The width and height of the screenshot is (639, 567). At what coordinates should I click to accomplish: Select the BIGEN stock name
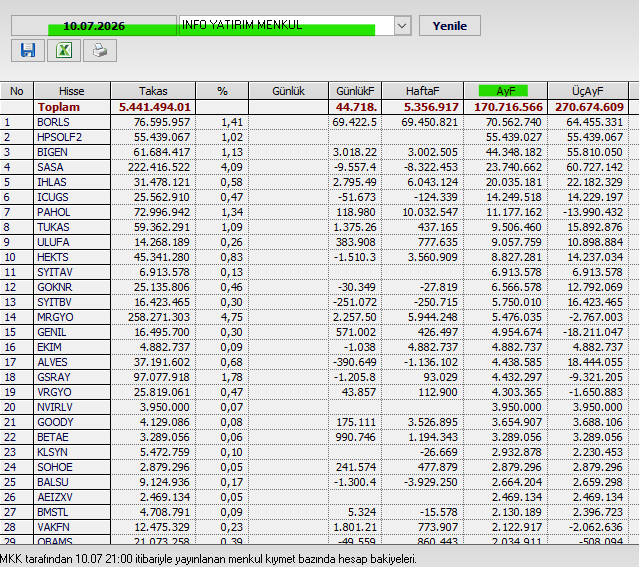pyautogui.click(x=53, y=152)
